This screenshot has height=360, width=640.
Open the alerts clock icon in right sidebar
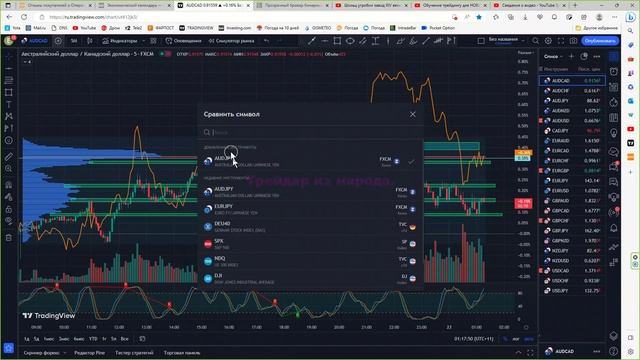(x=614, y=71)
